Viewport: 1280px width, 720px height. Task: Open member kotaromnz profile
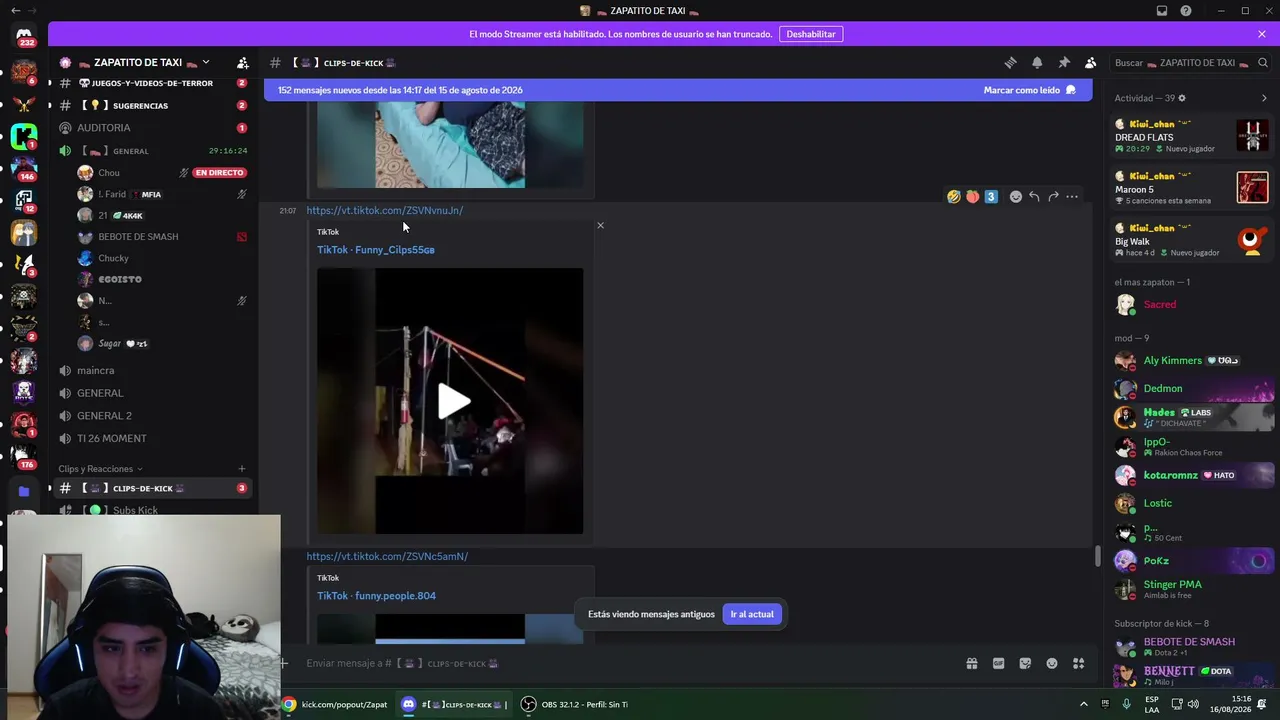(x=1192, y=475)
